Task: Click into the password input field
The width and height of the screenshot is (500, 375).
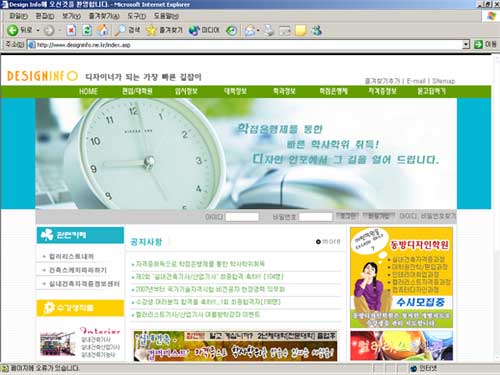Action: click(316, 217)
